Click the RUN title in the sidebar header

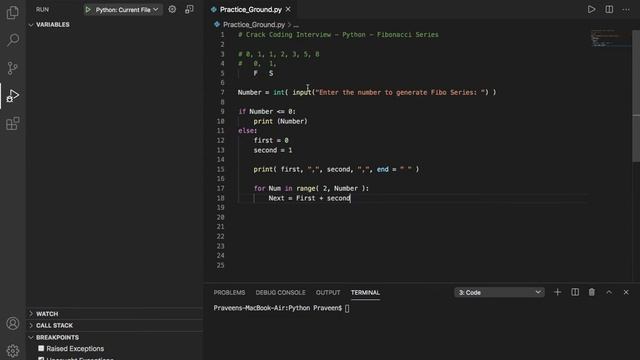[x=42, y=9]
